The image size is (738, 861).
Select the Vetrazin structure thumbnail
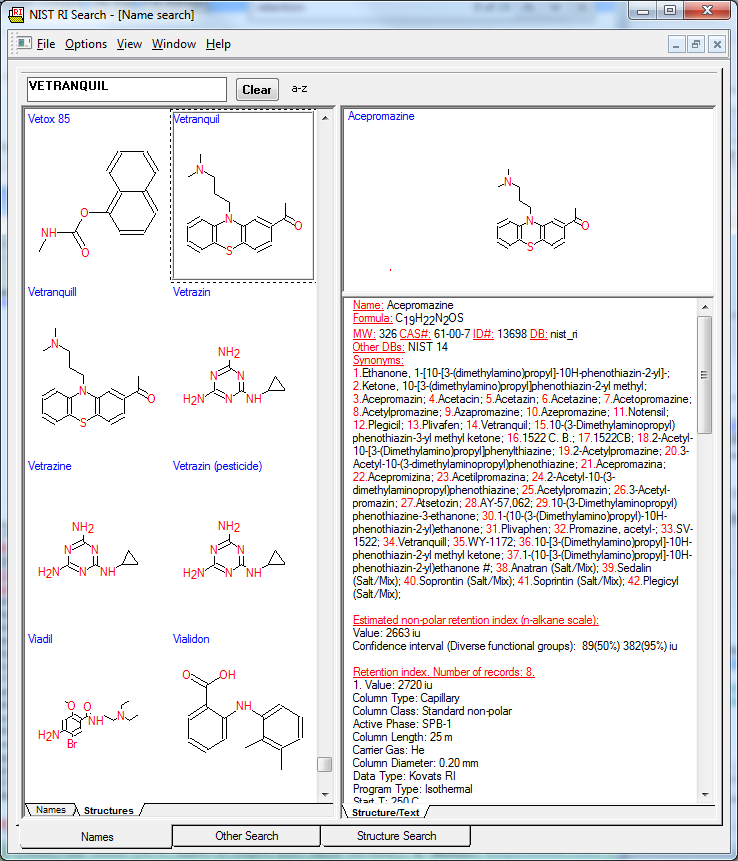pos(243,369)
